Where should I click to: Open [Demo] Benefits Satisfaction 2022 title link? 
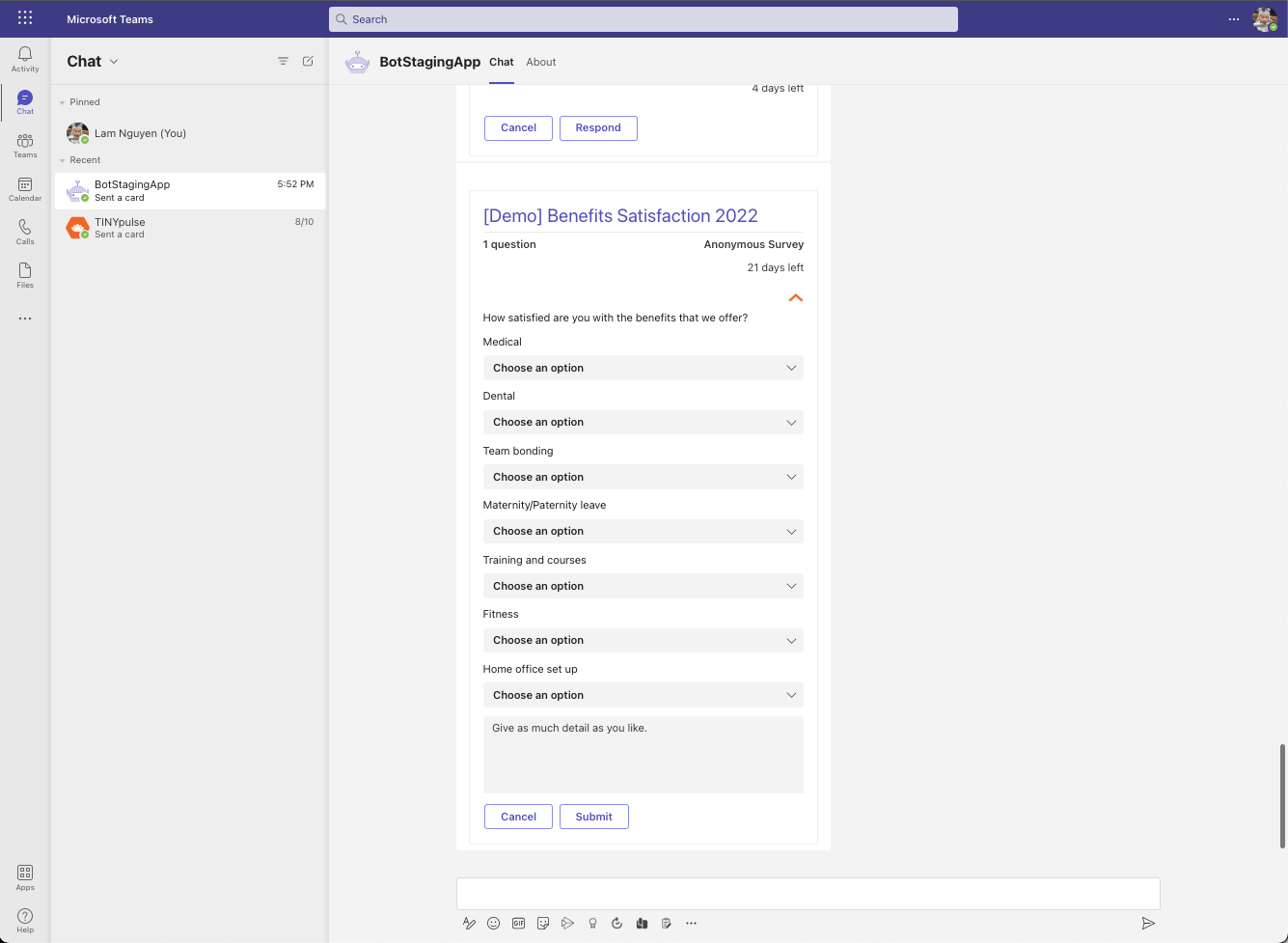pyautogui.click(x=620, y=215)
